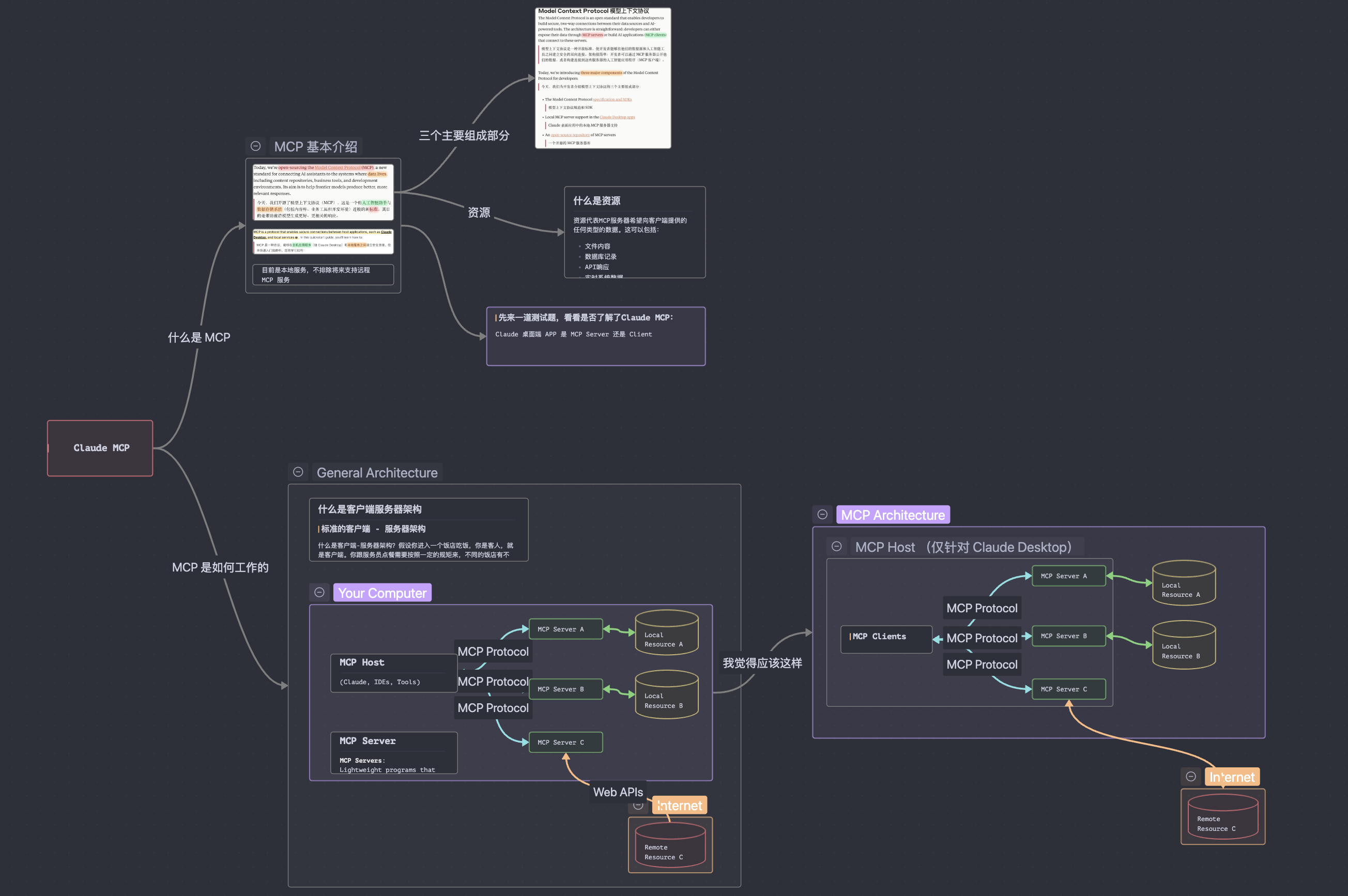Select the MCP Clients card
Screen dimensions: 1348x896
tap(886, 638)
